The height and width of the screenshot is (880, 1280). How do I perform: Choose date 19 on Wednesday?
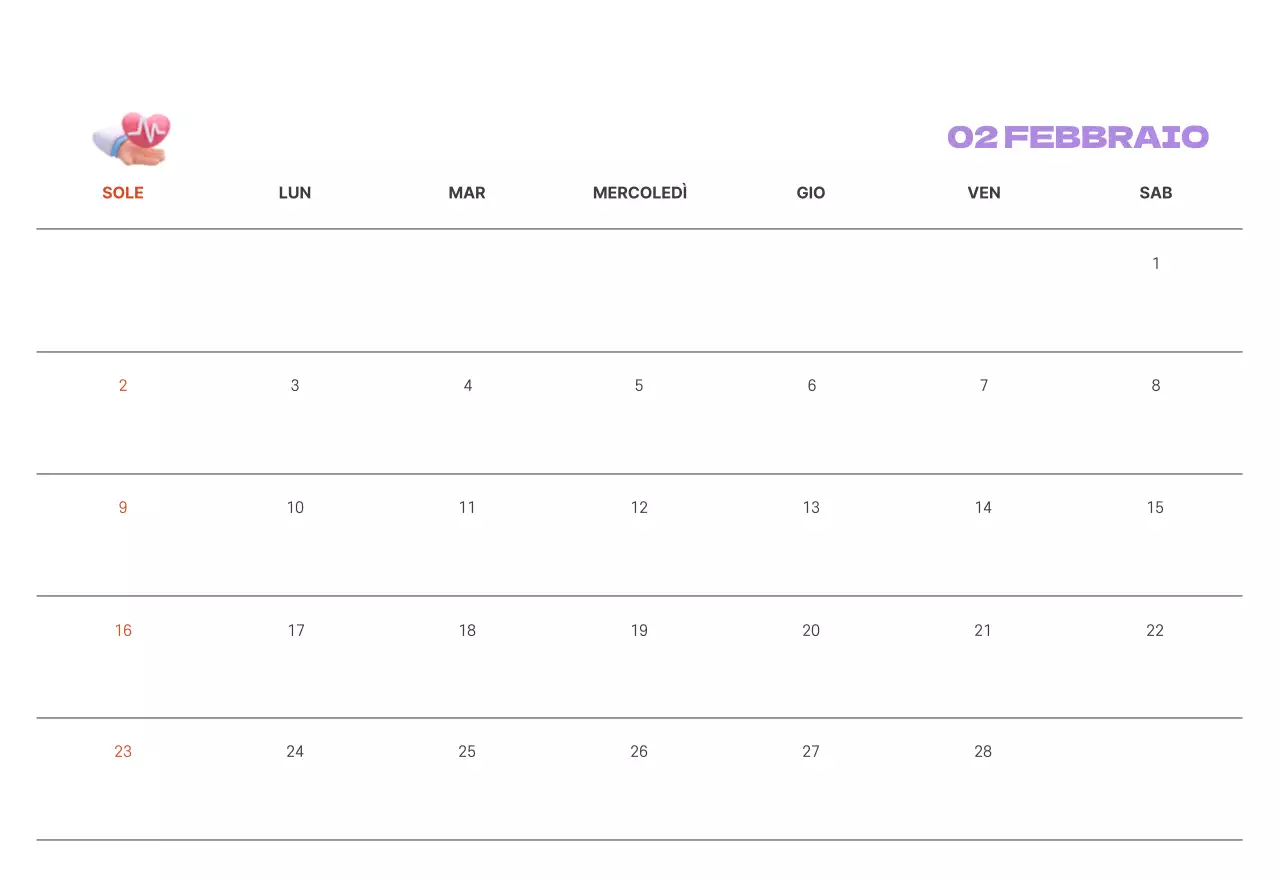639,631
